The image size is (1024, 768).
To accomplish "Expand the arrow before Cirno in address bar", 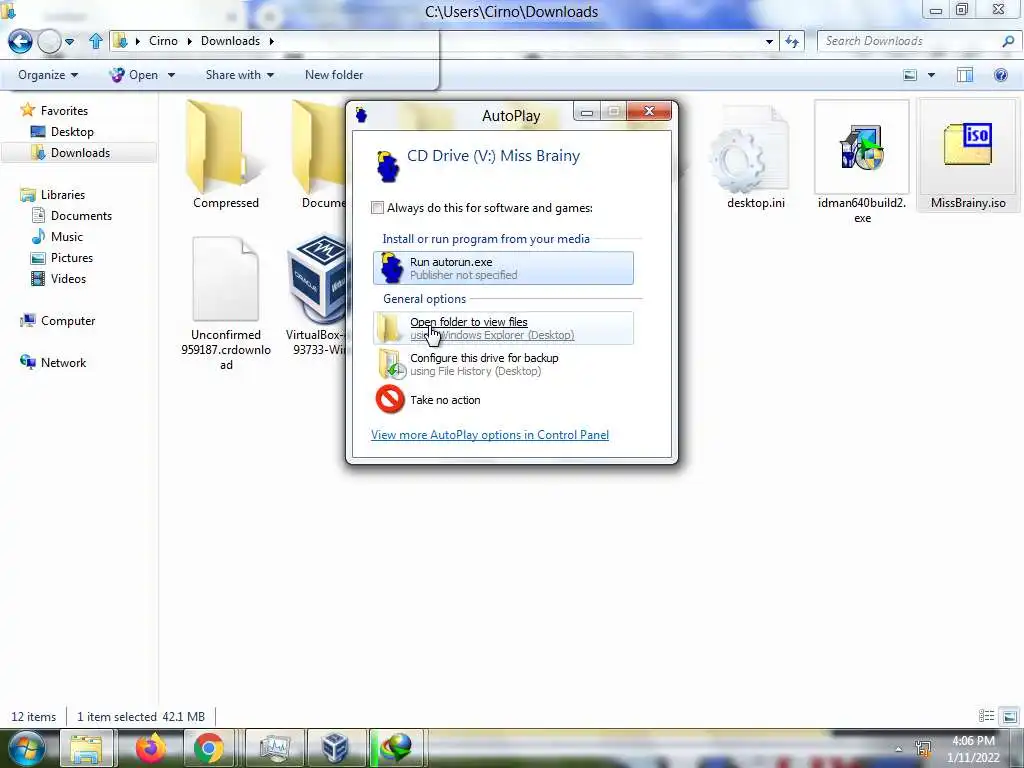I will point(138,41).
